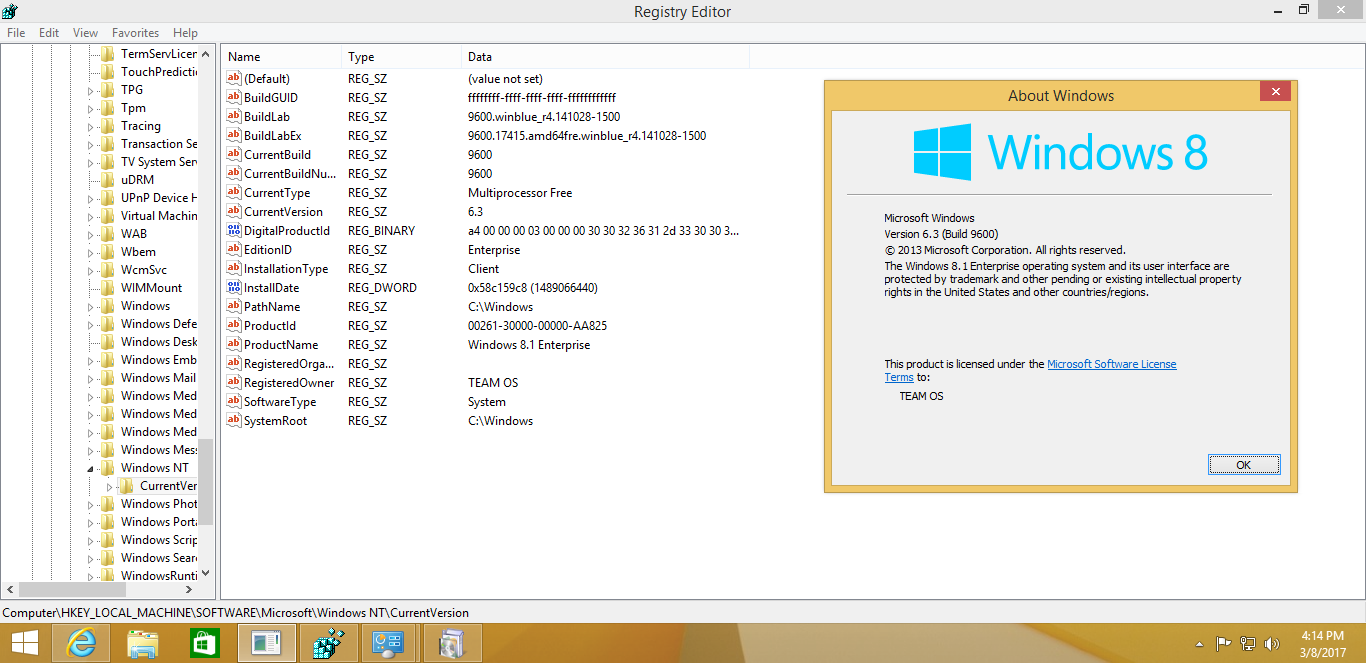The image size is (1366, 663).
Task: Click the uDRM folder icon
Action: (108, 180)
